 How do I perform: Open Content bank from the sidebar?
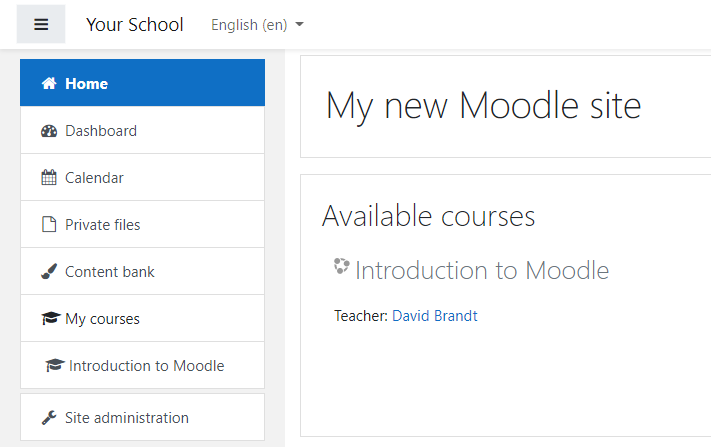(x=142, y=272)
